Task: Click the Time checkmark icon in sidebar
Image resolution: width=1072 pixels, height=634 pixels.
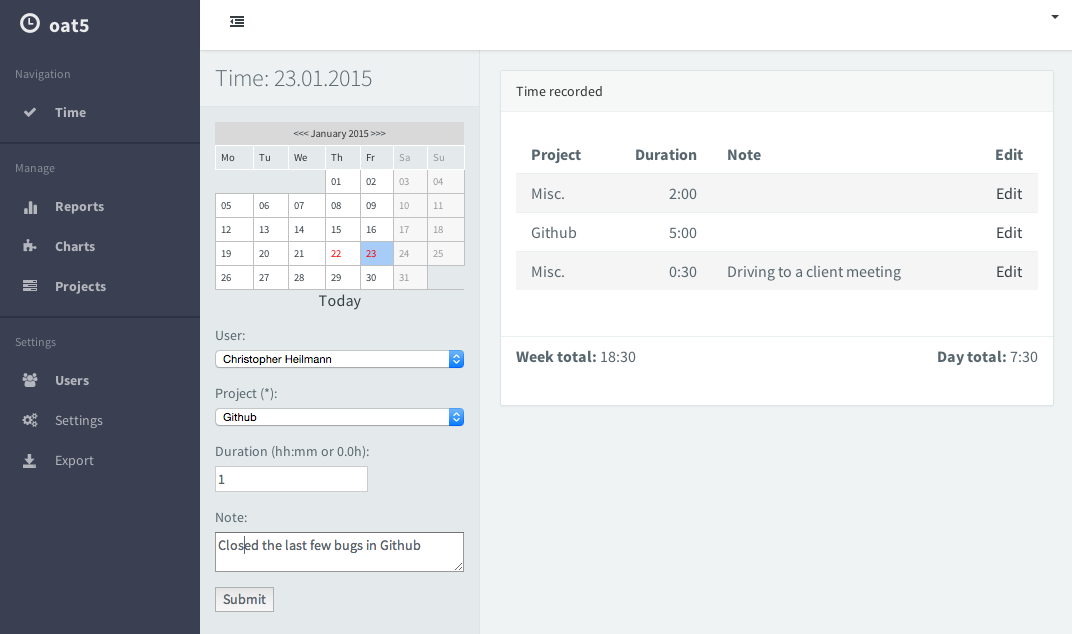Action: point(30,112)
